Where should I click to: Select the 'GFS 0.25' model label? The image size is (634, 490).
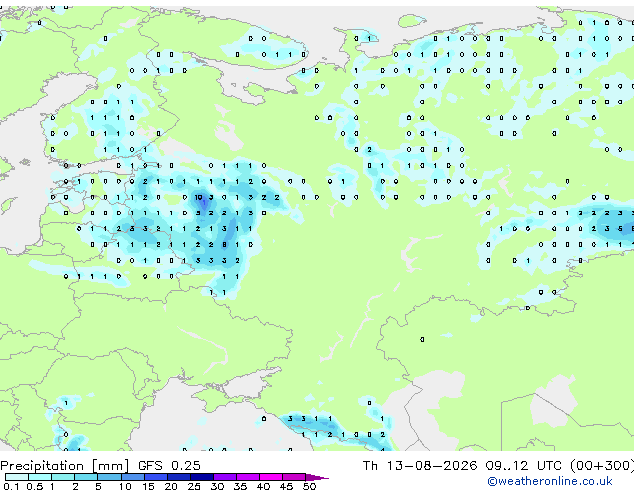[169, 465]
